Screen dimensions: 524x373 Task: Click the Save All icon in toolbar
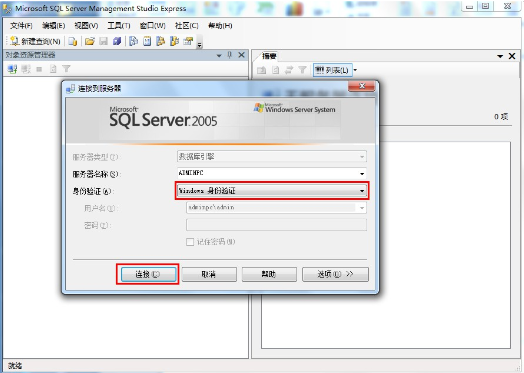(x=117, y=41)
